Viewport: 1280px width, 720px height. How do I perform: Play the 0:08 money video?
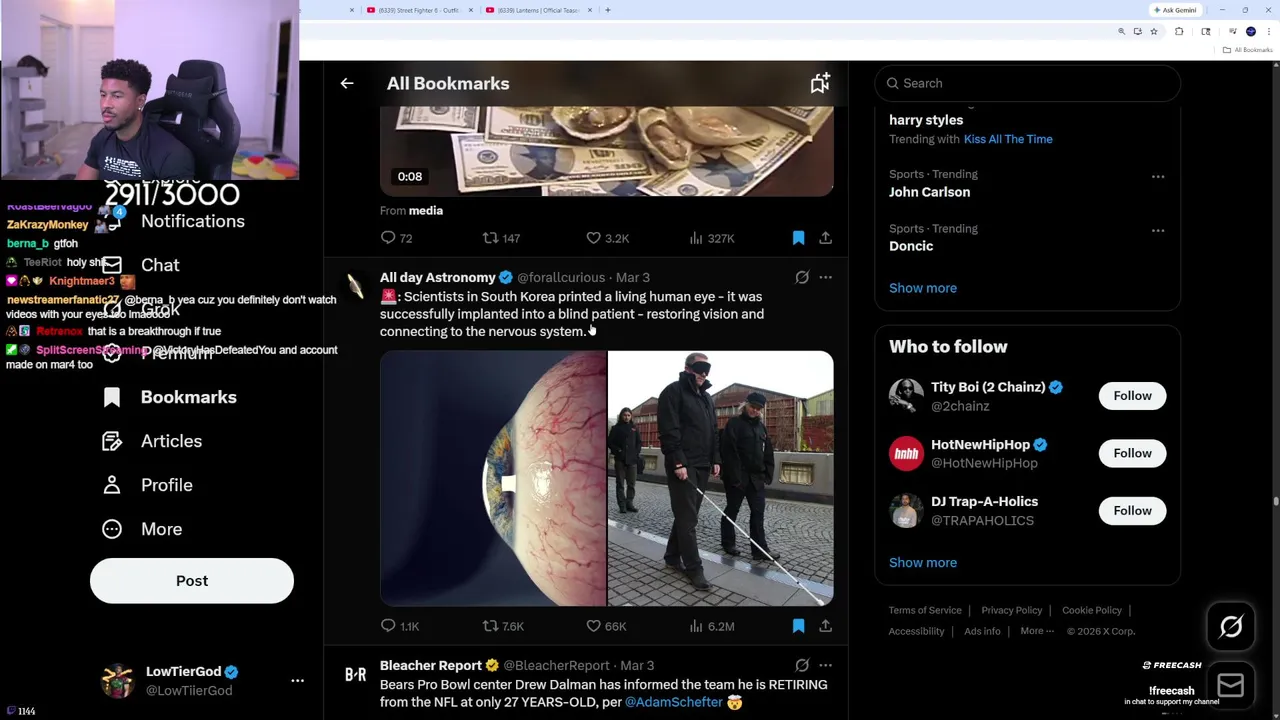pos(607,150)
